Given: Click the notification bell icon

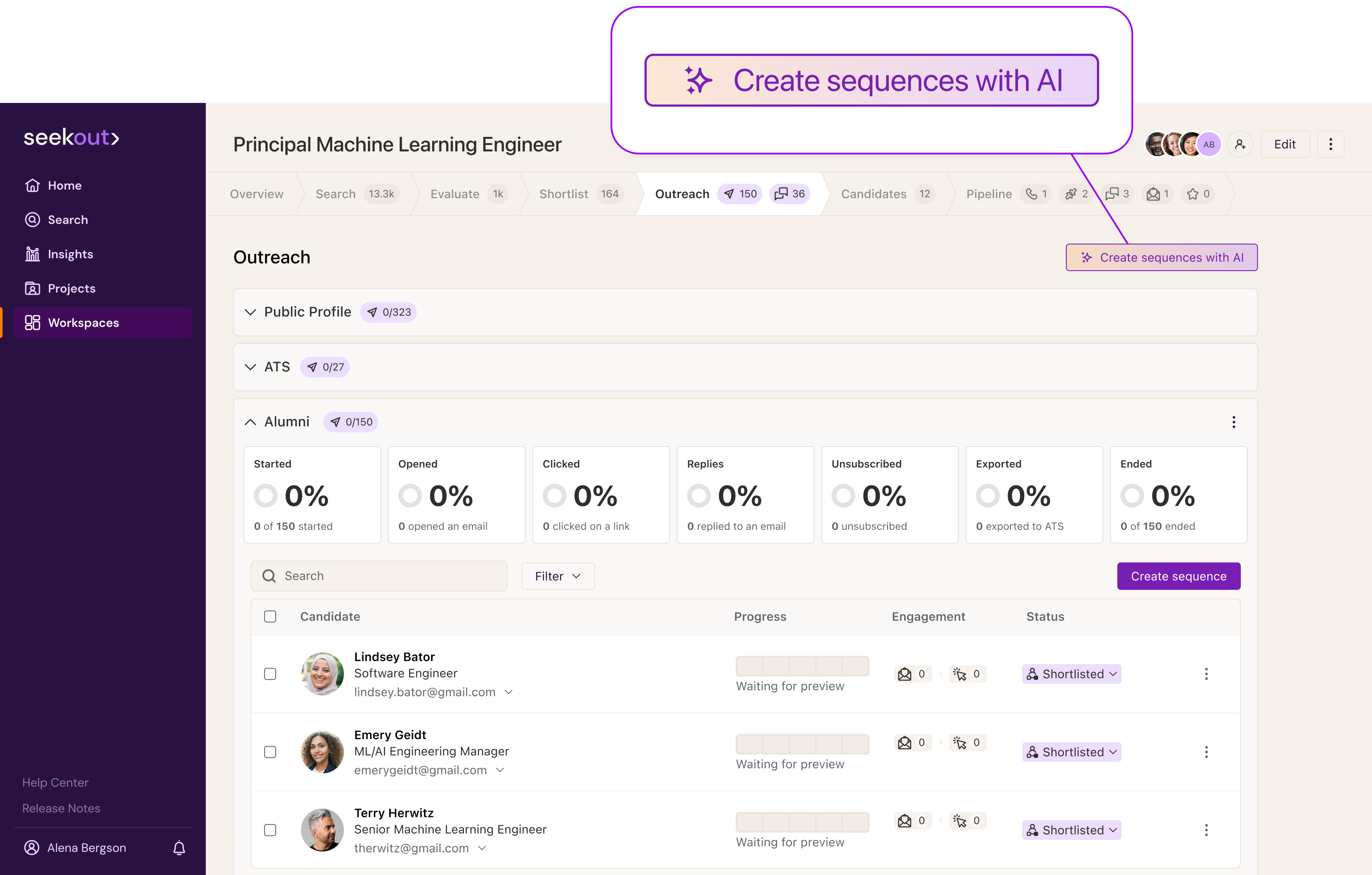Looking at the screenshot, I should [179, 848].
